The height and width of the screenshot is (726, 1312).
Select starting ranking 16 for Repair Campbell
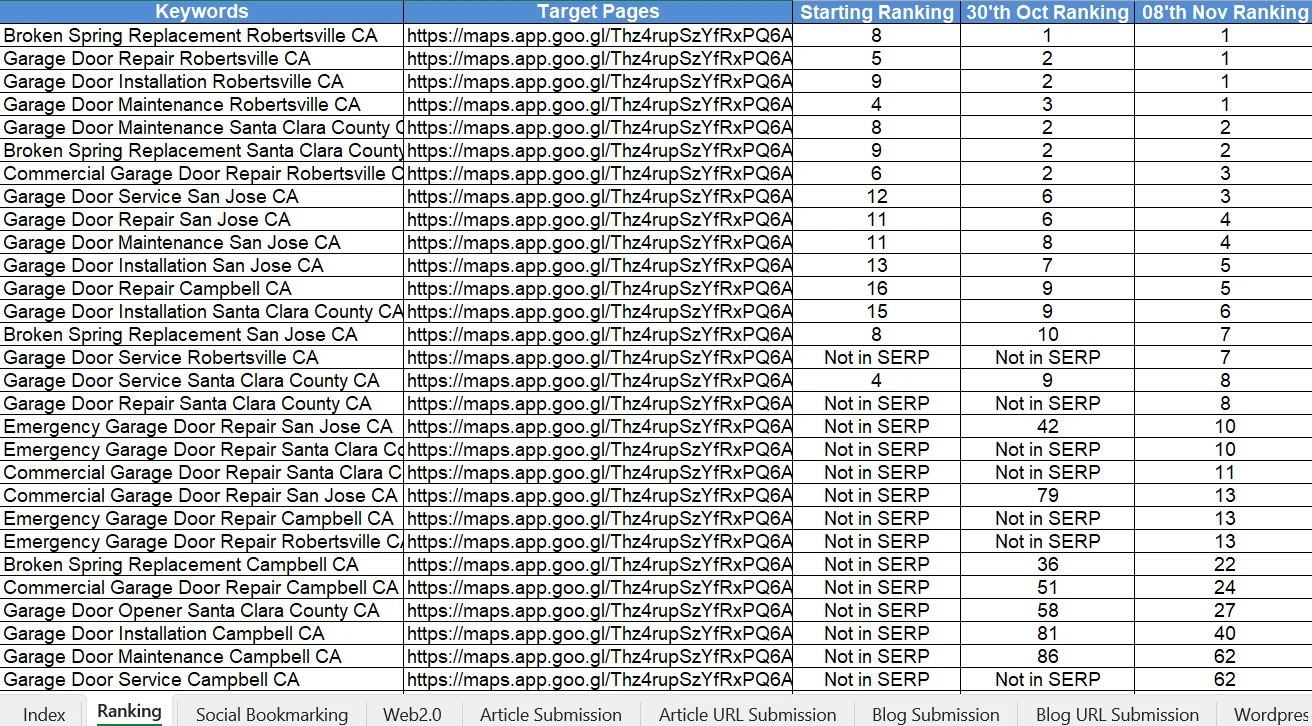pyautogui.click(x=877, y=288)
